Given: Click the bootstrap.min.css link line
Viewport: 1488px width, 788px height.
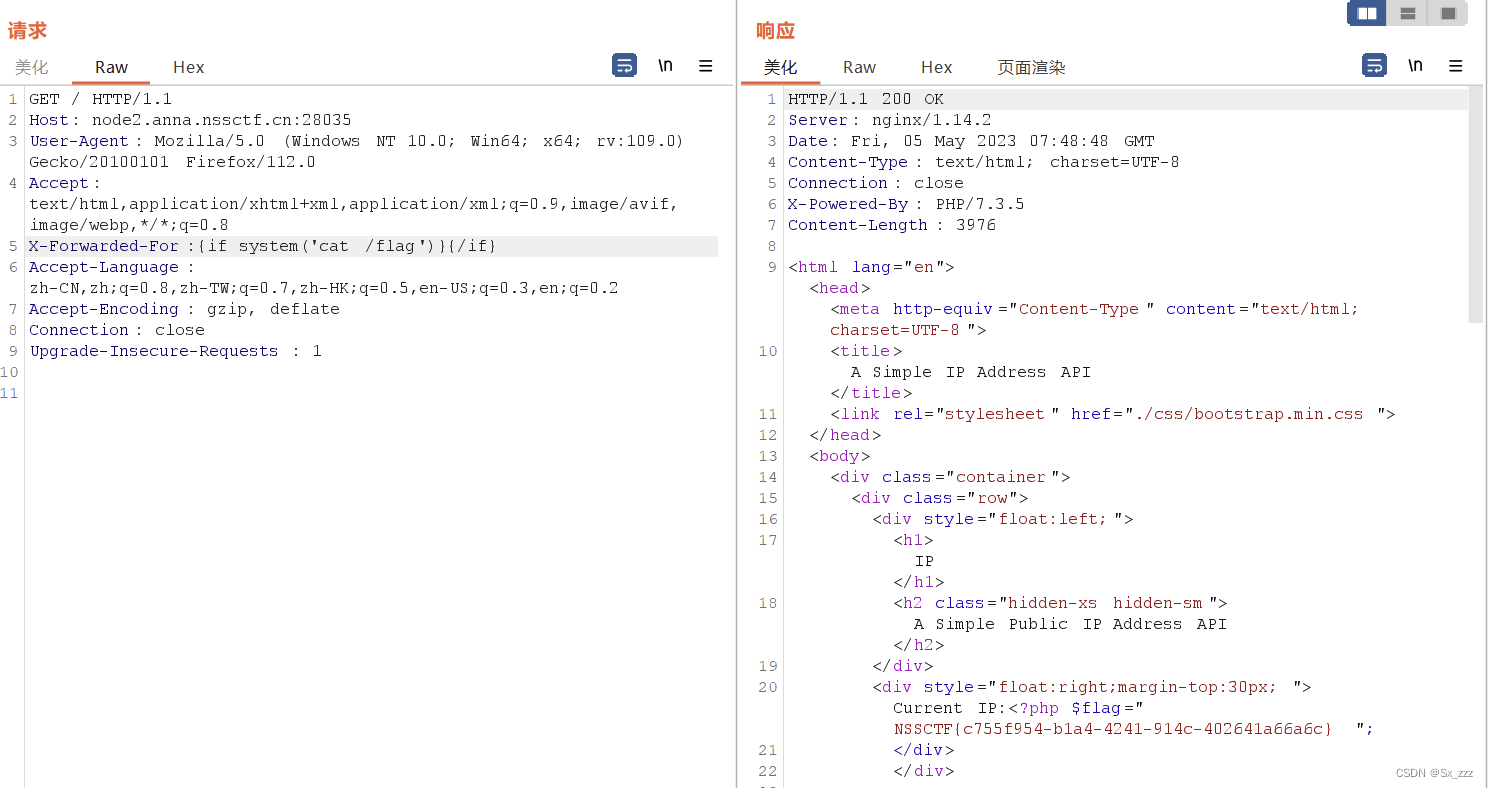Looking at the screenshot, I should 1112,414.
